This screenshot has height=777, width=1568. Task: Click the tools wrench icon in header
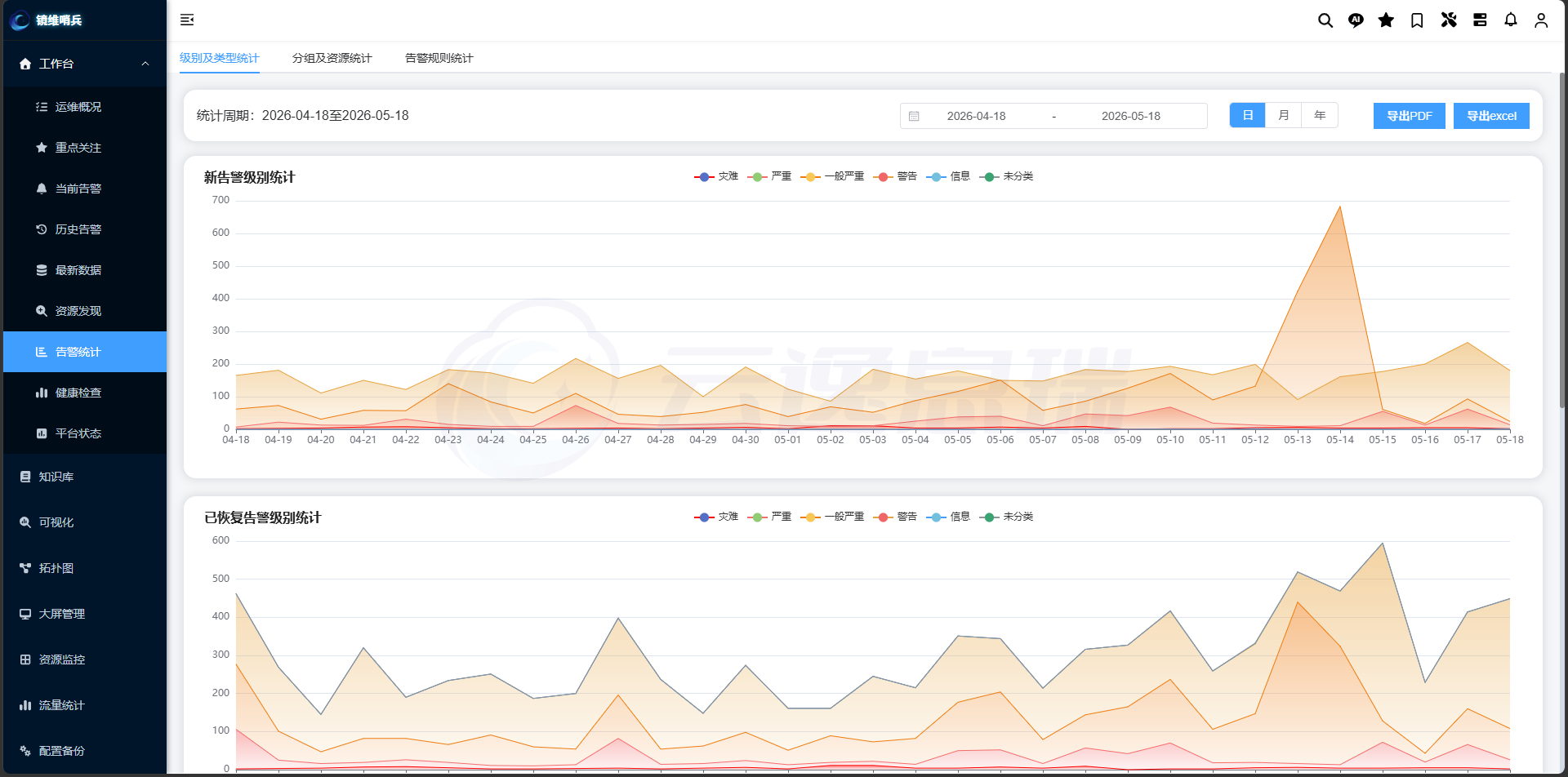tap(1449, 20)
